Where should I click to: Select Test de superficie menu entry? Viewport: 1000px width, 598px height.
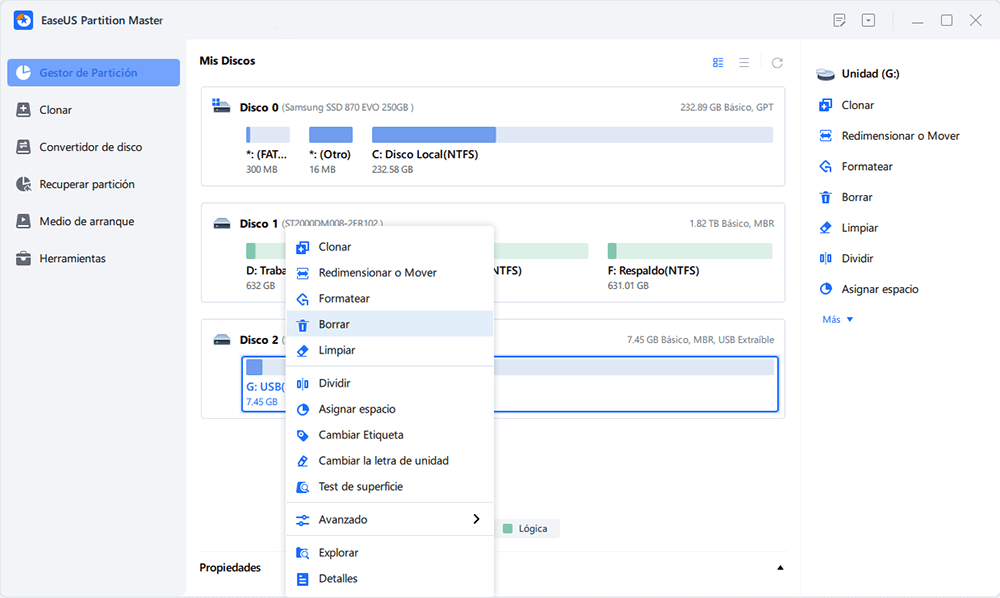tap(390, 486)
